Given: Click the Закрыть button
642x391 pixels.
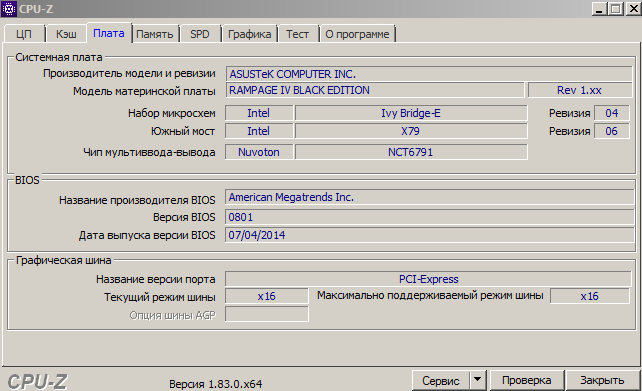Looking at the screenshot, I should pos(602,381).
